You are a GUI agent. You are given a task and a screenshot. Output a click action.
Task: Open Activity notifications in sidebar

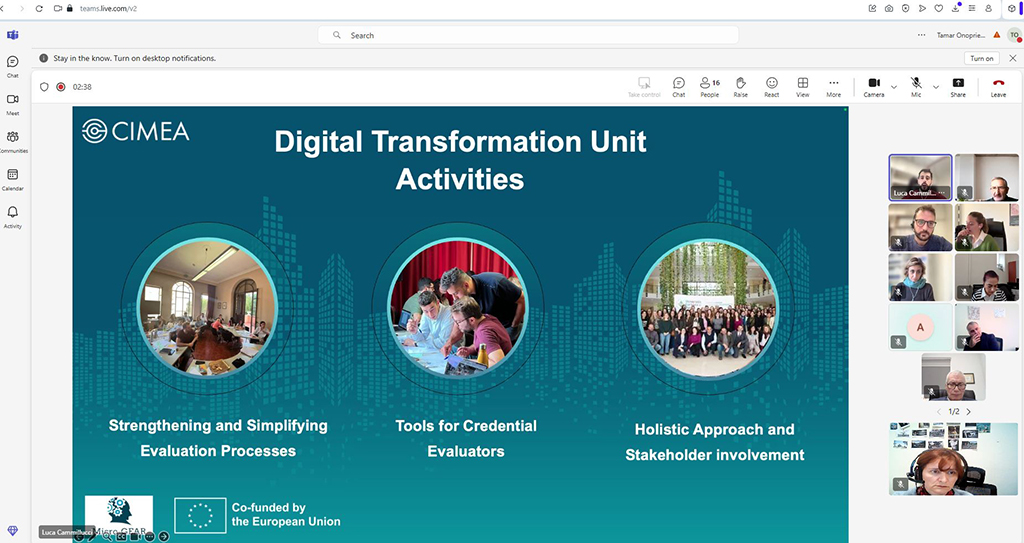tap(13, 216)
